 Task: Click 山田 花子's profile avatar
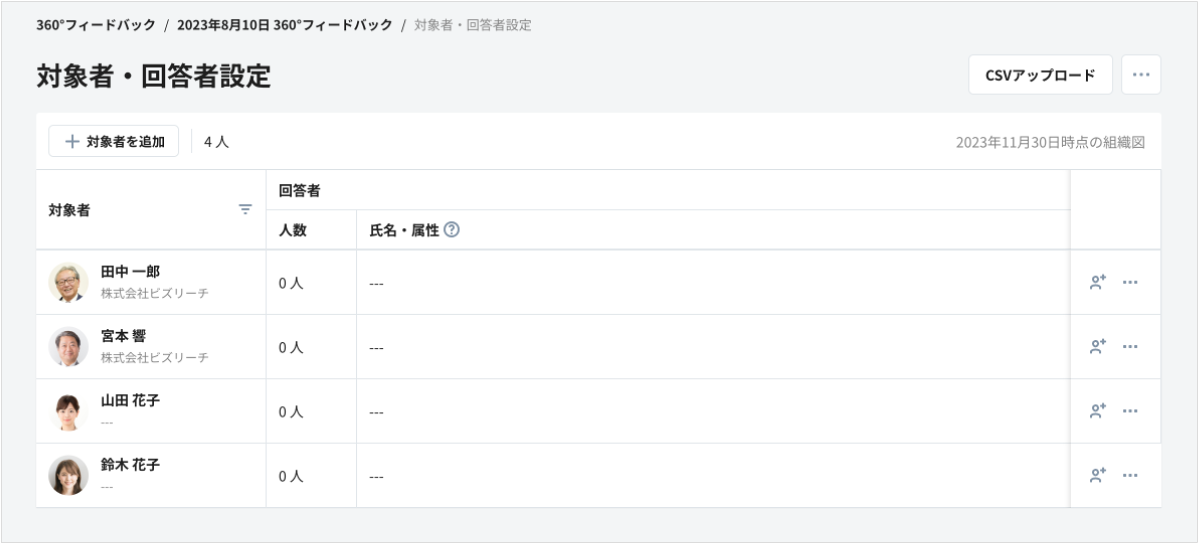tap(68, 411)
